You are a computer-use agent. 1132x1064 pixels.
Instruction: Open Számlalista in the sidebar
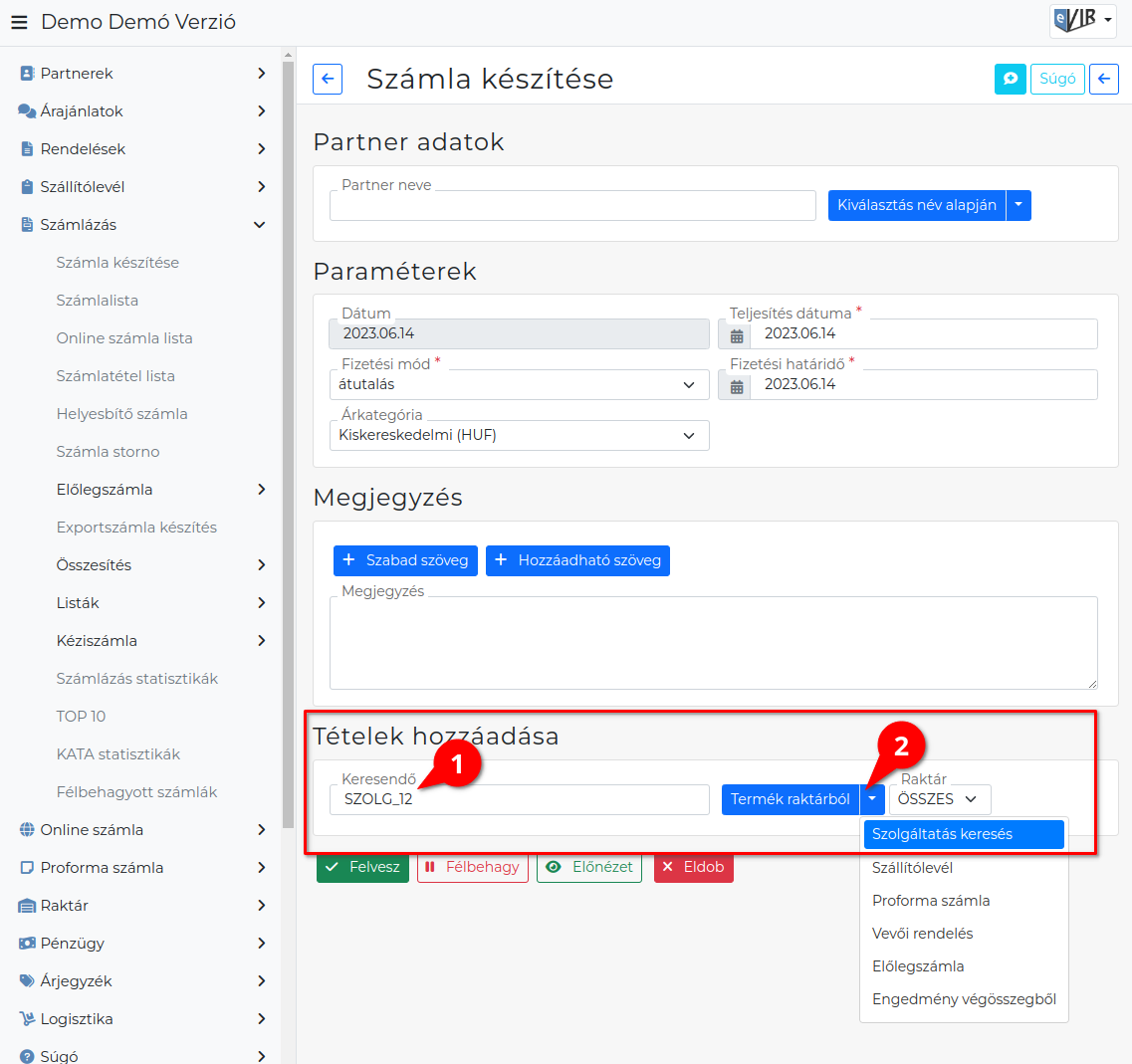pos(98,301)
